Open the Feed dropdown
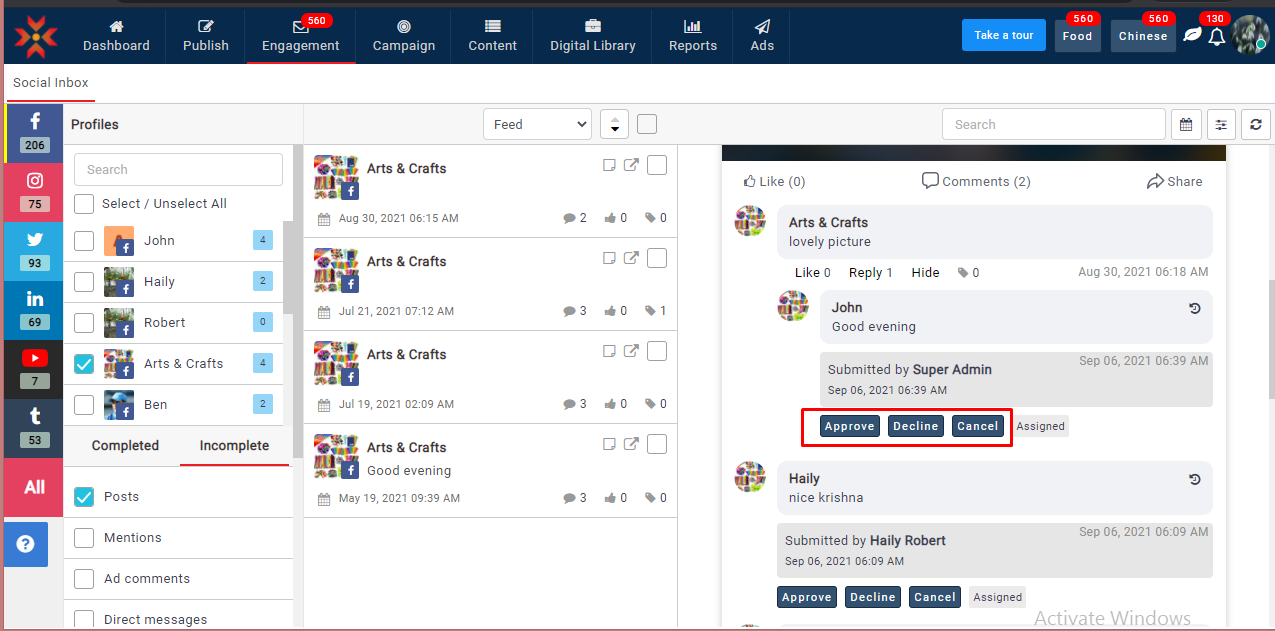Image resolution: width=1275 pixels, height=631 pixels. [537, 124]
